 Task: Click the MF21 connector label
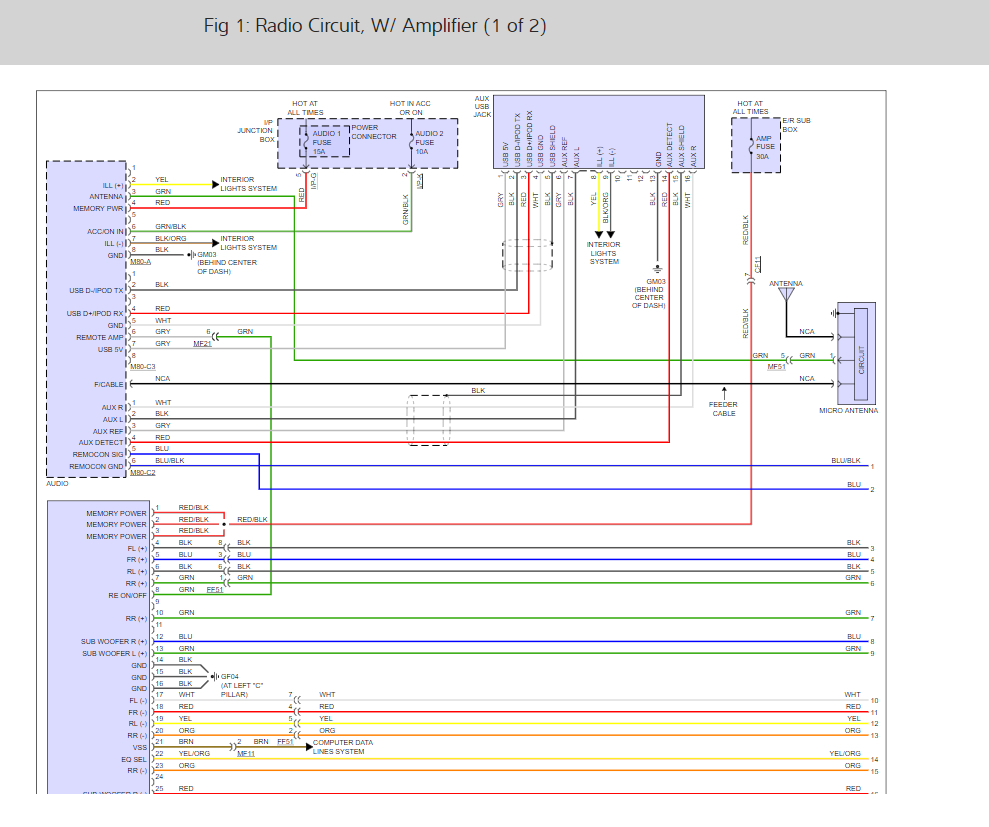(x=203, y=343)
